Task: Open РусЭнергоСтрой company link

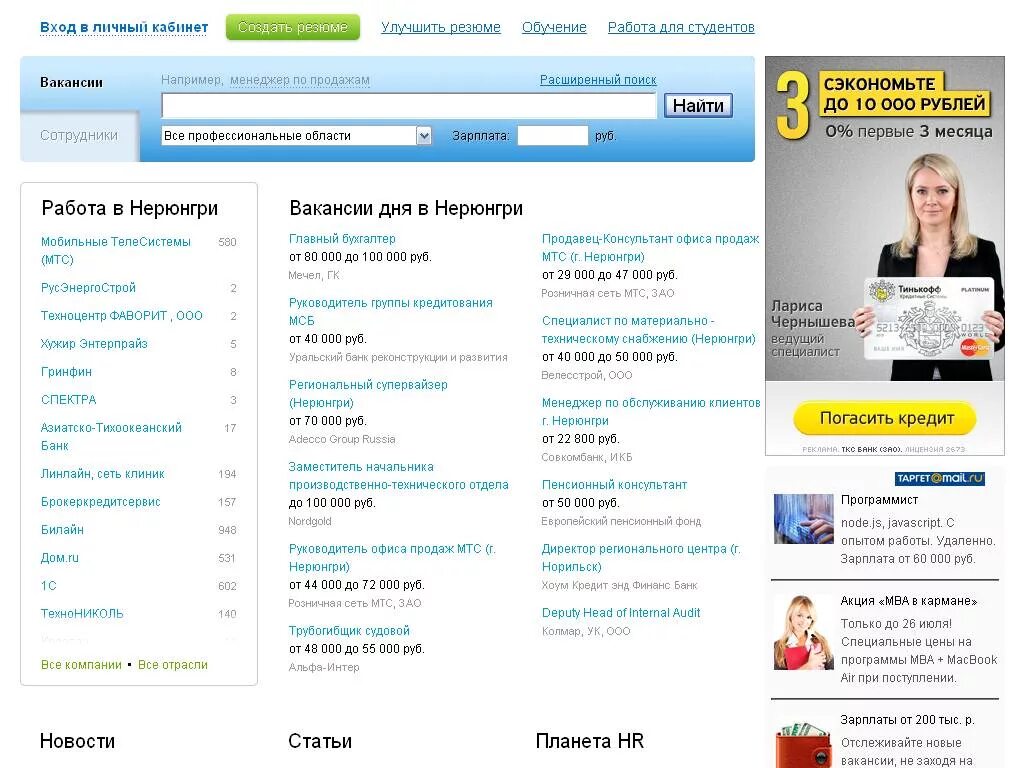Action: [x=88, y=288]
